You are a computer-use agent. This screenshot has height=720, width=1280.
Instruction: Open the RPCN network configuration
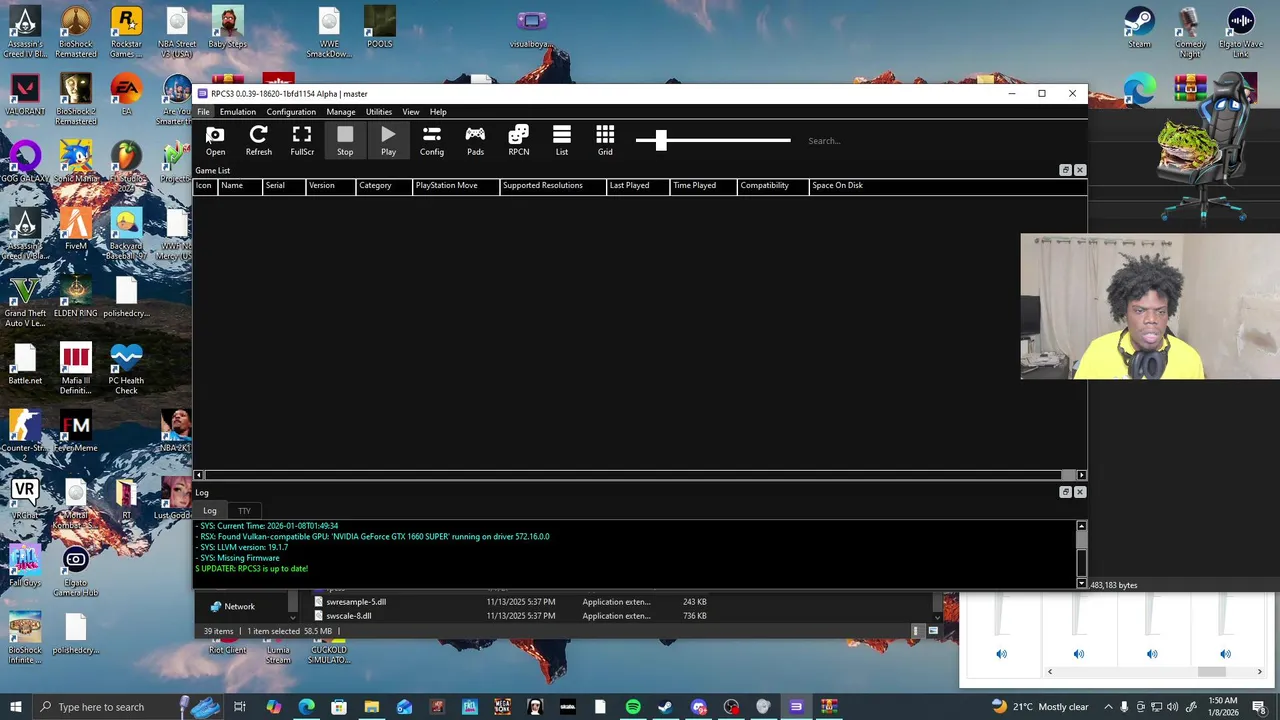pyautogui.click(x=518, y=141)
